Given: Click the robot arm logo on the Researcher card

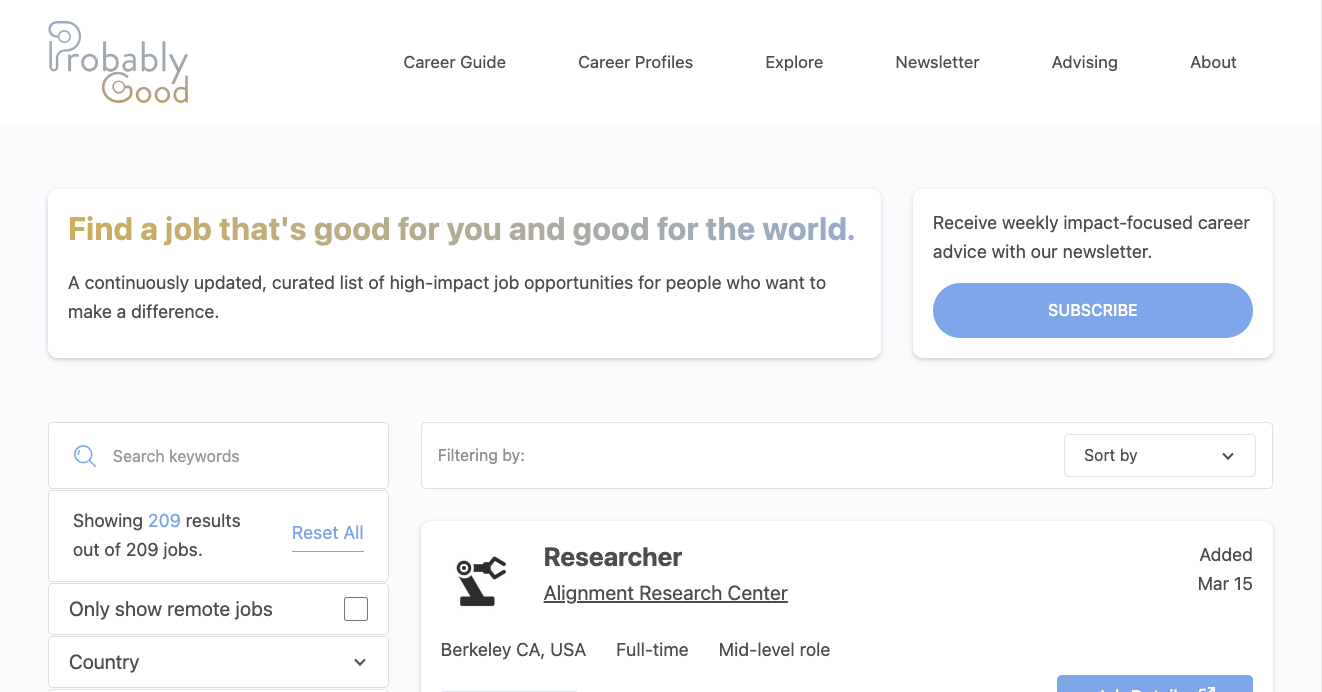Looking at the screenshot, I should tap(479, 578).
